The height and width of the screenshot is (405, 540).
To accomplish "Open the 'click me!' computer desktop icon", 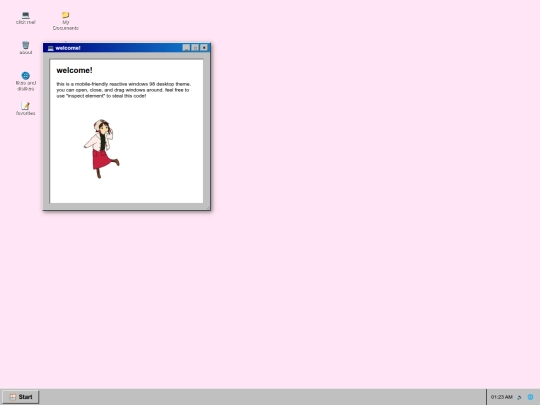I will (25, 18).
